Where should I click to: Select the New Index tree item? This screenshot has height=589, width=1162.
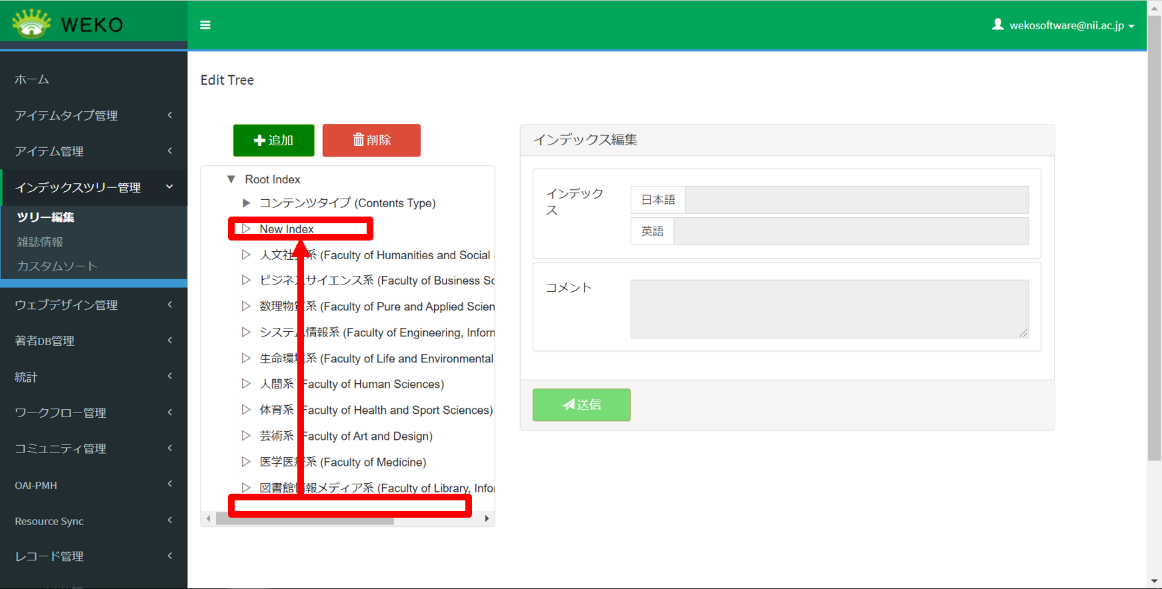pyautogui.click(x=287, y=229)
